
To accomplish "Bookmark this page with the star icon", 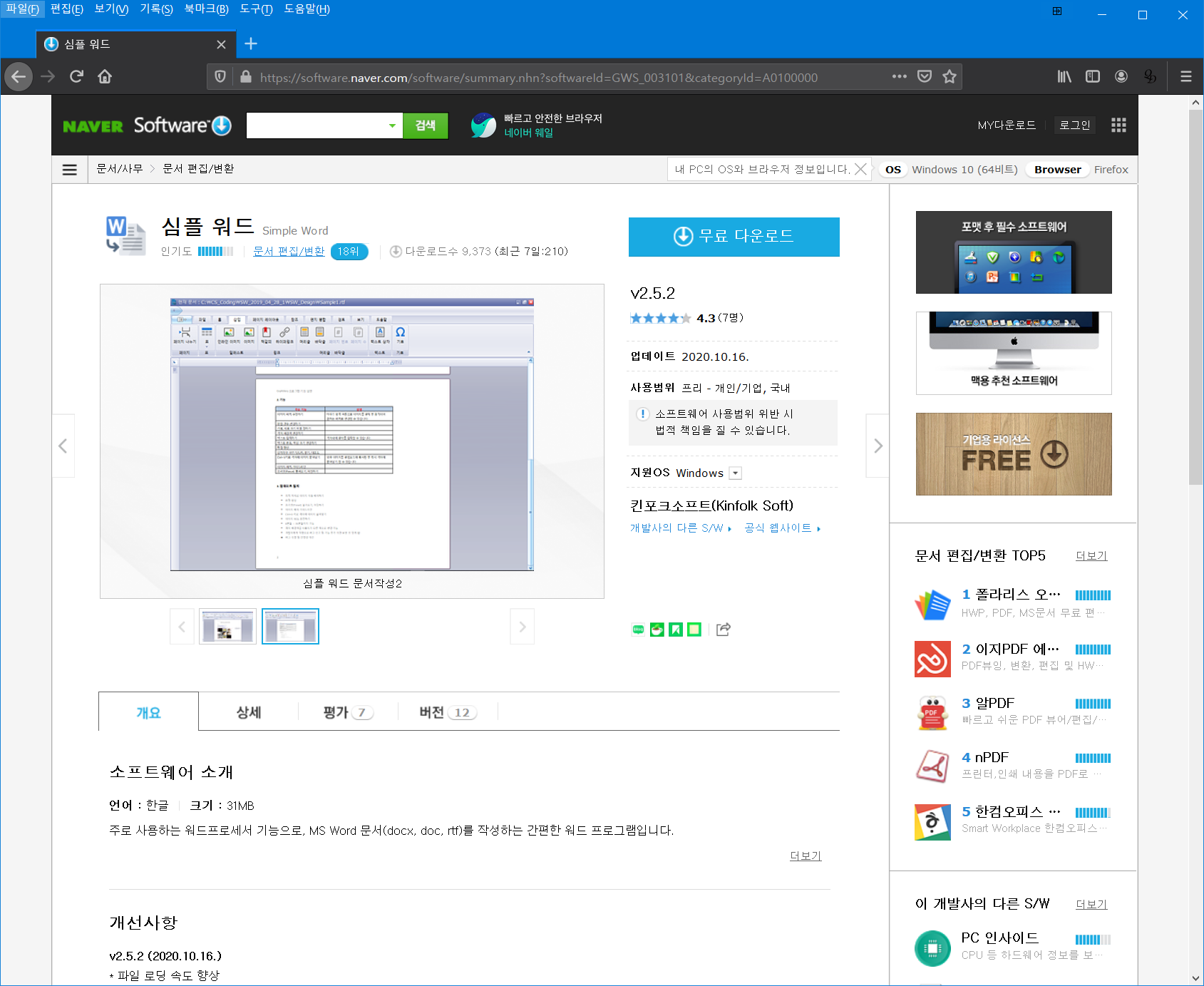I will coord(950,76).
